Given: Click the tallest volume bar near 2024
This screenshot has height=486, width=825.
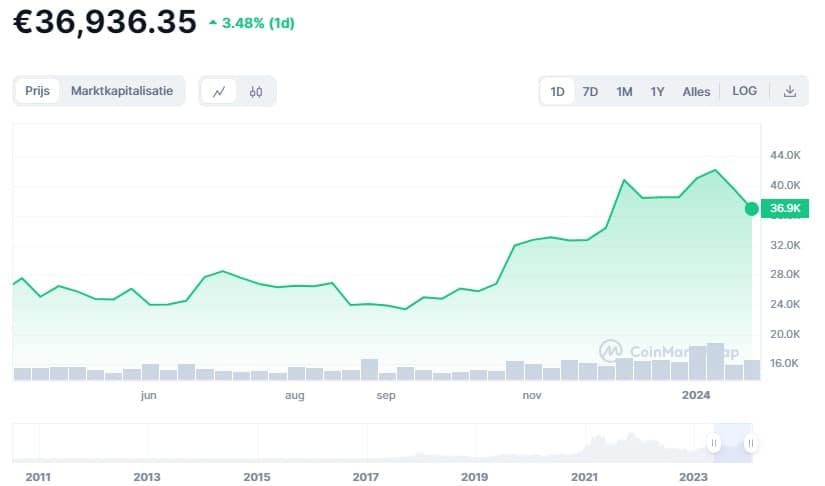Looking at the screenshot, I should coord(715,361).
